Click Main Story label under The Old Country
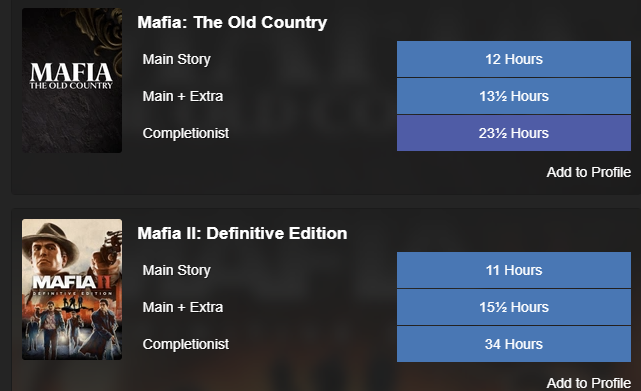The height and width of the screenshot is (391, 641). point(177,59)
